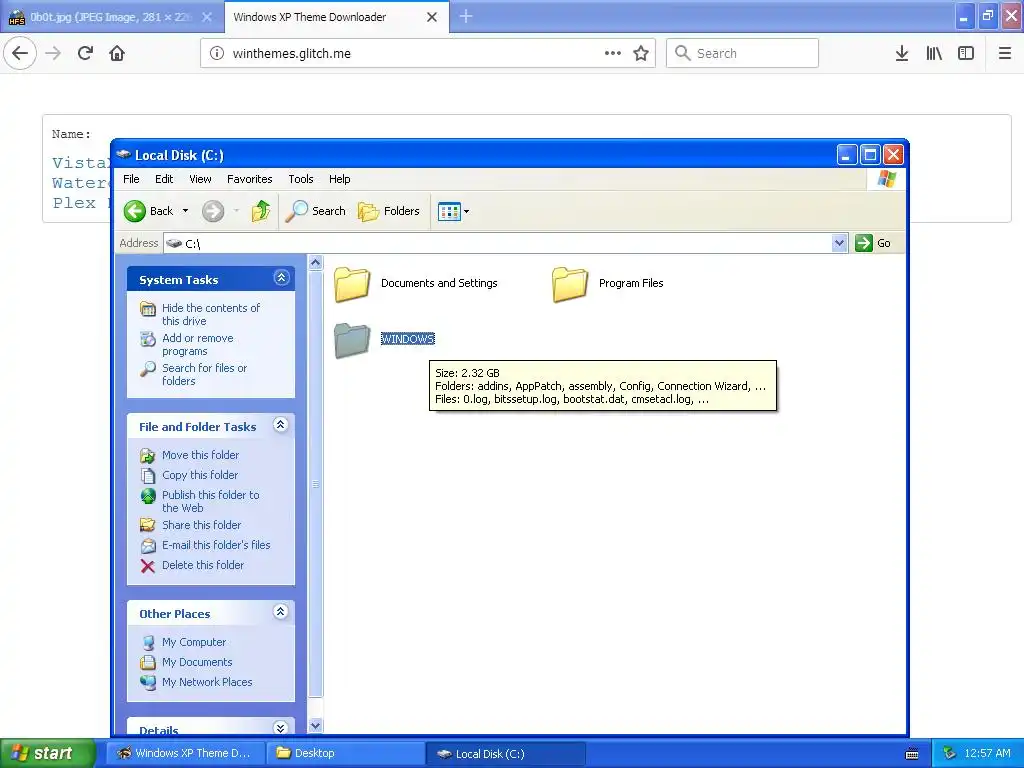Open the browser hamburger menu
The height and width of the screenshot is (768, 1024).
tap(1005, 53)
